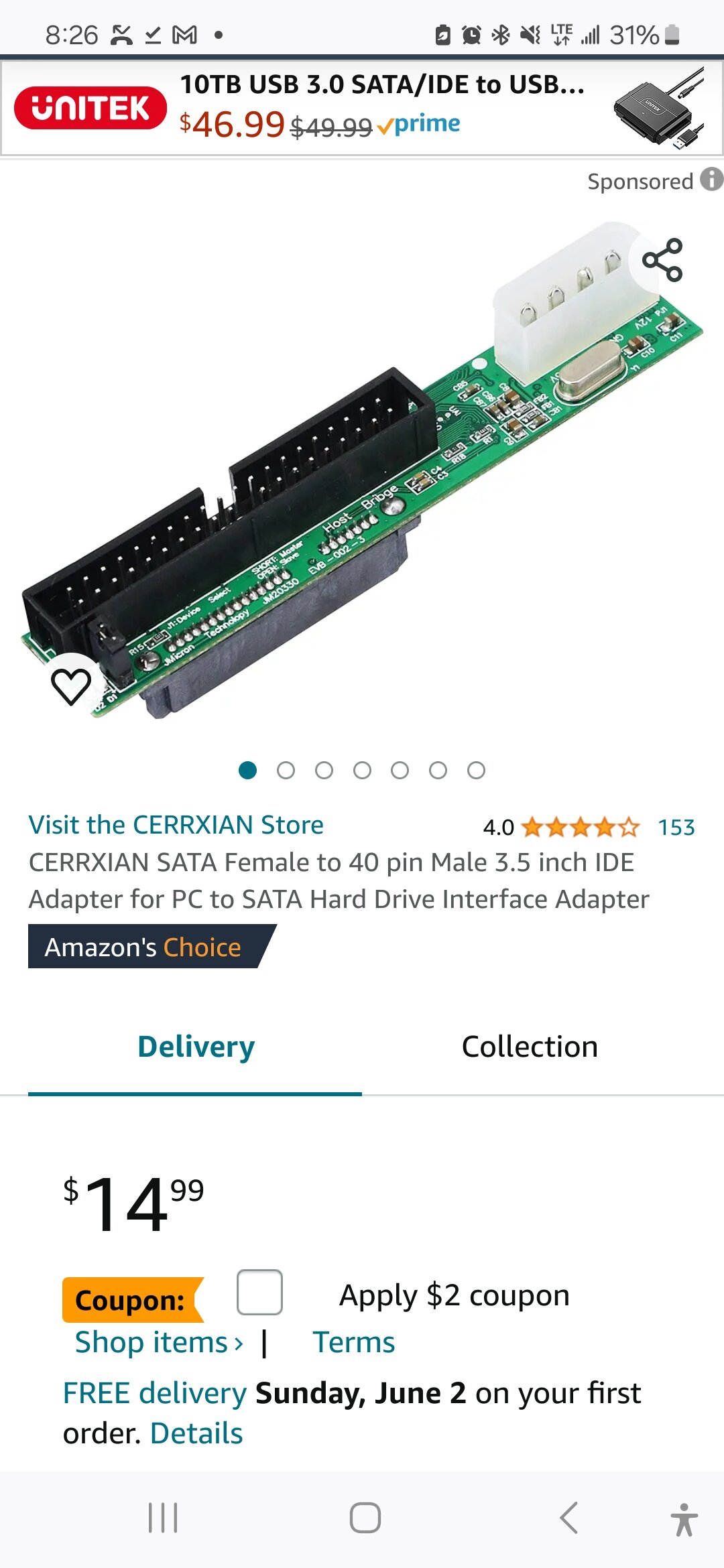Image resolution: width=724 pixels, height=1568 pixels.
Task: Tap the share icon on product image
Action: pyautogui.click(x=662, y=260)
